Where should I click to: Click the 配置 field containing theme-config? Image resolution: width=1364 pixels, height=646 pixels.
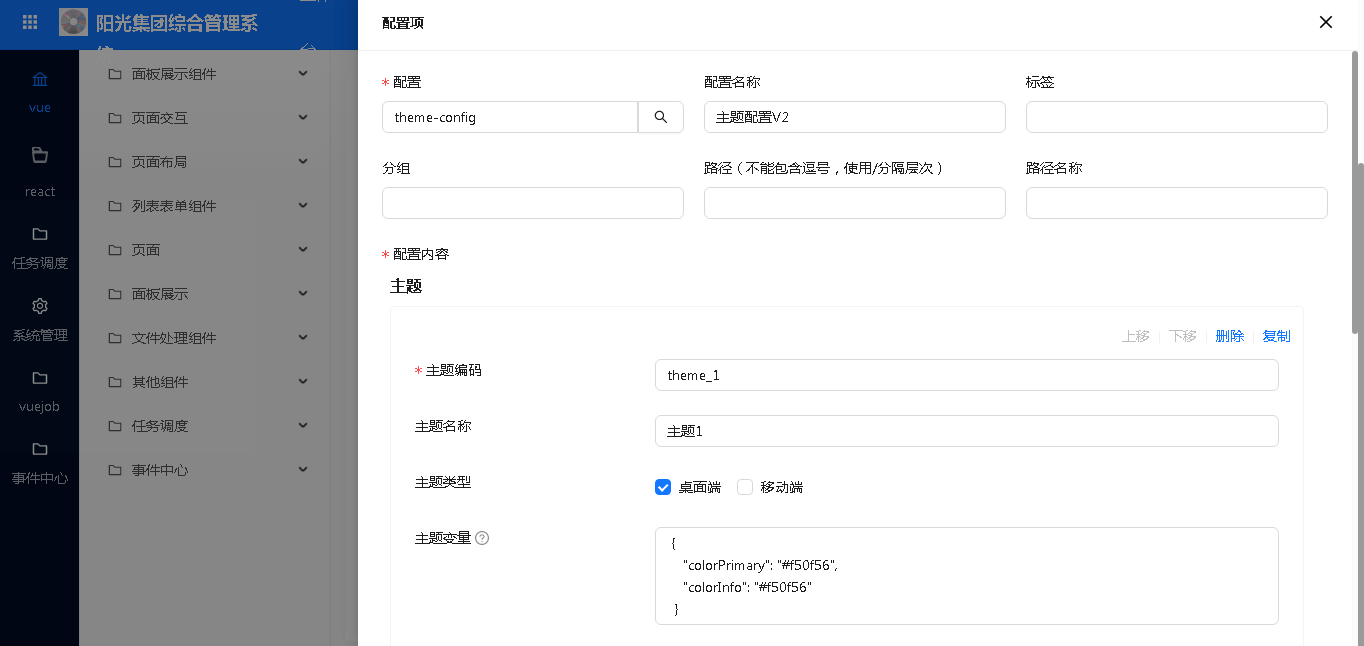[510, 117]
